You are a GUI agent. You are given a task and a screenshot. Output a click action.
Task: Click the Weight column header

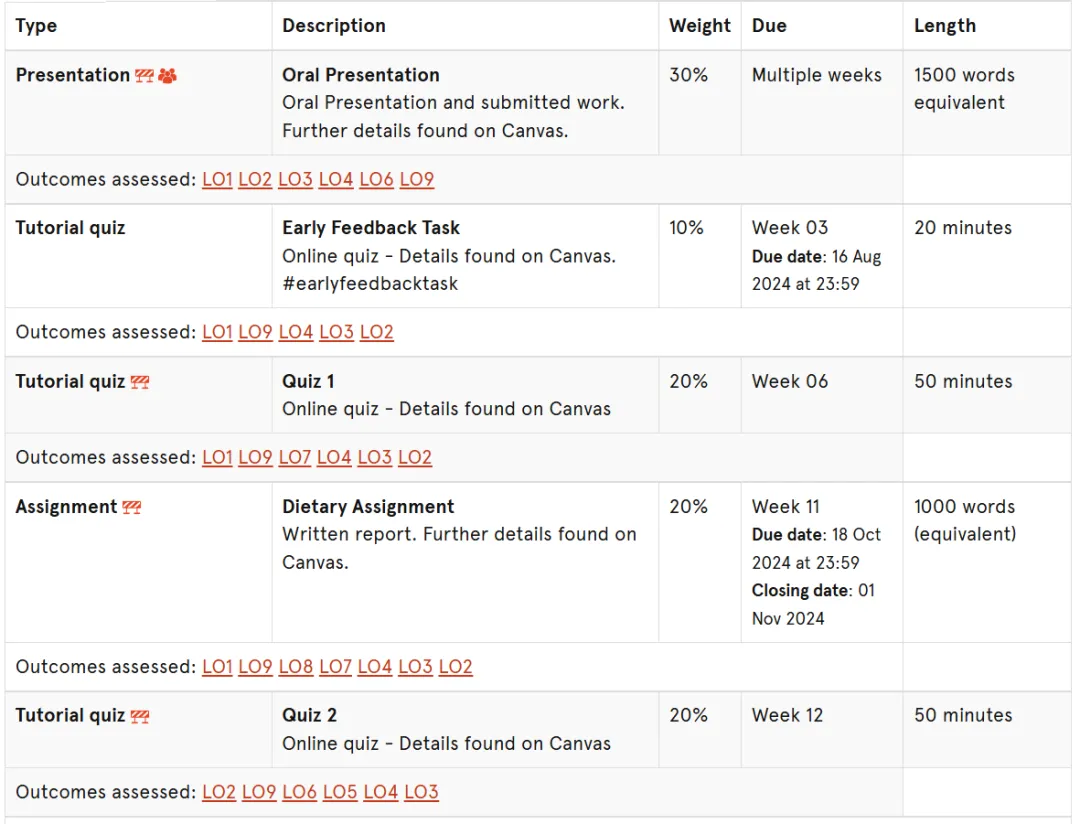point(700,26)
